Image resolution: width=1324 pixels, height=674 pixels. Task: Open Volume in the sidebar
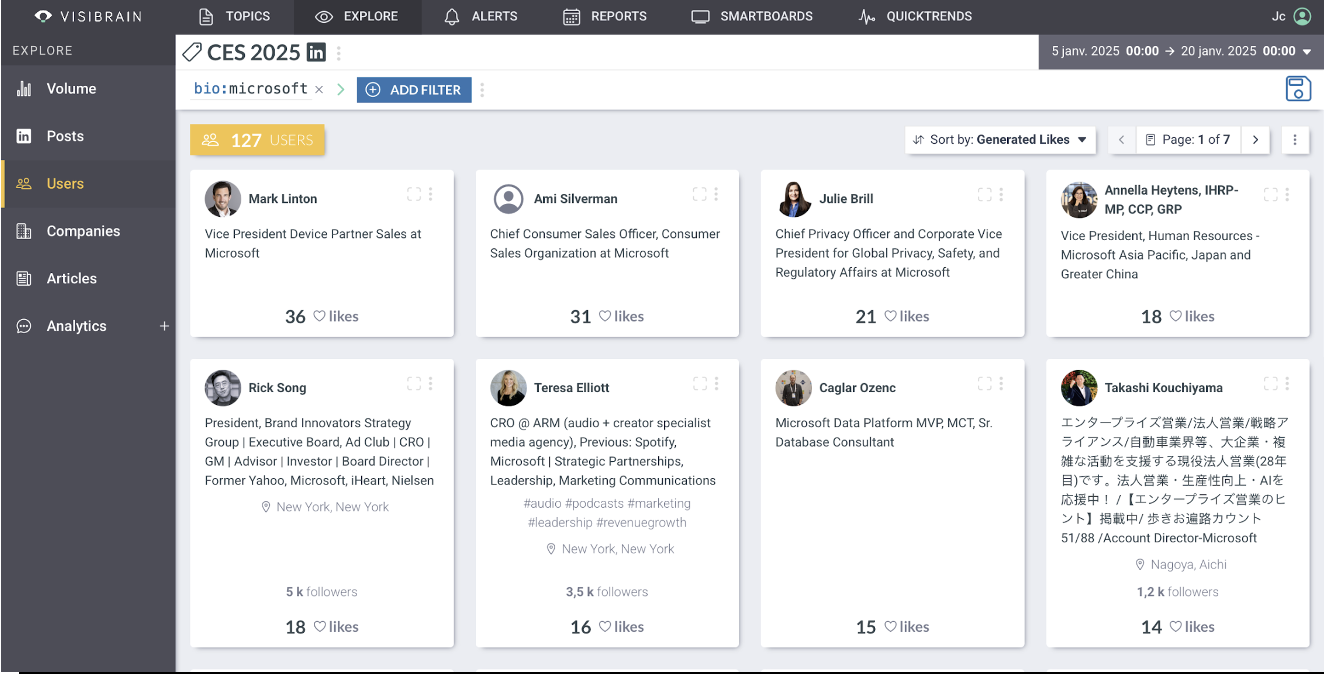[71, 89]
